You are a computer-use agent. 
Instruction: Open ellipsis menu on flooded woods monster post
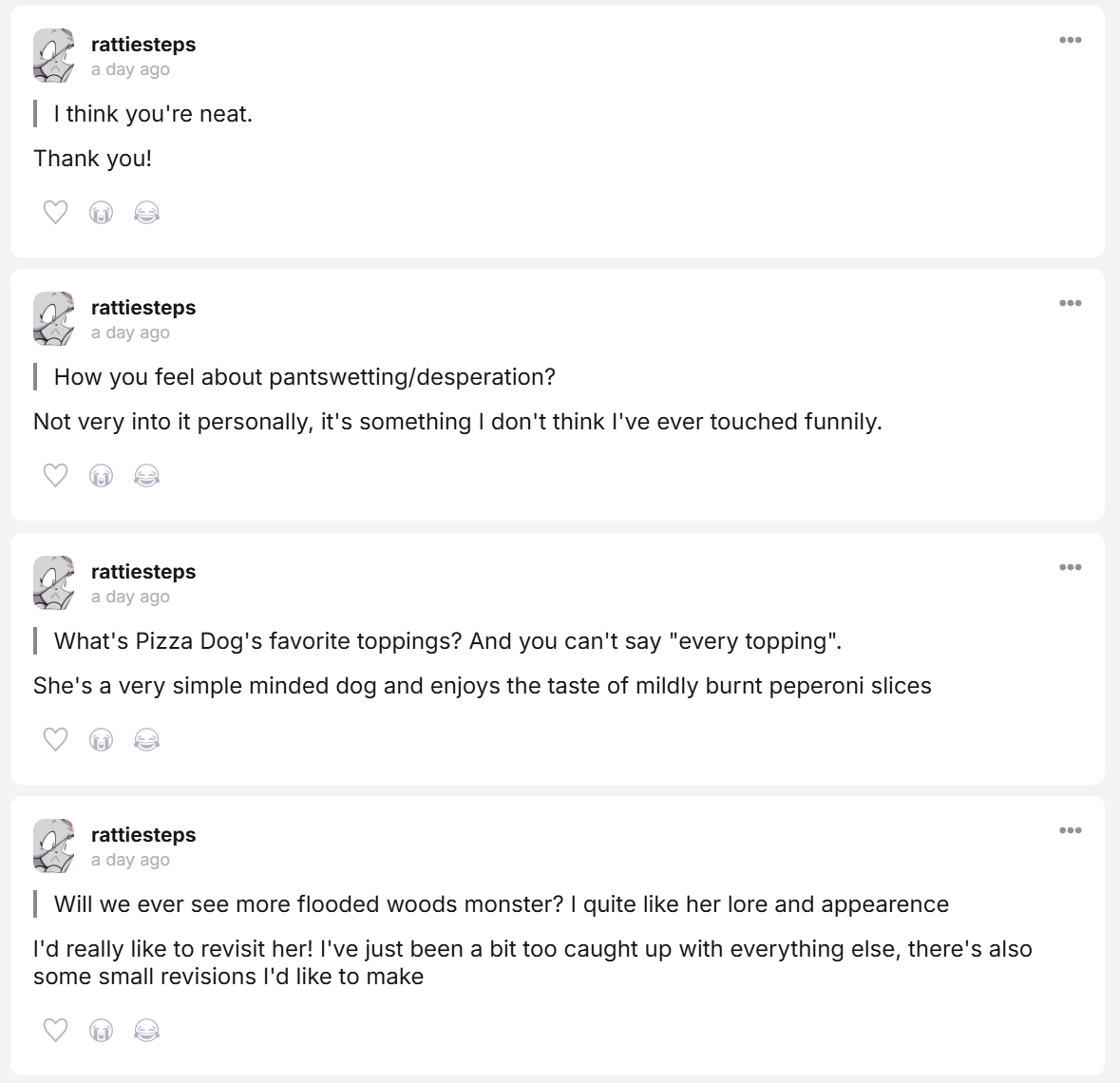point(1070,830)
